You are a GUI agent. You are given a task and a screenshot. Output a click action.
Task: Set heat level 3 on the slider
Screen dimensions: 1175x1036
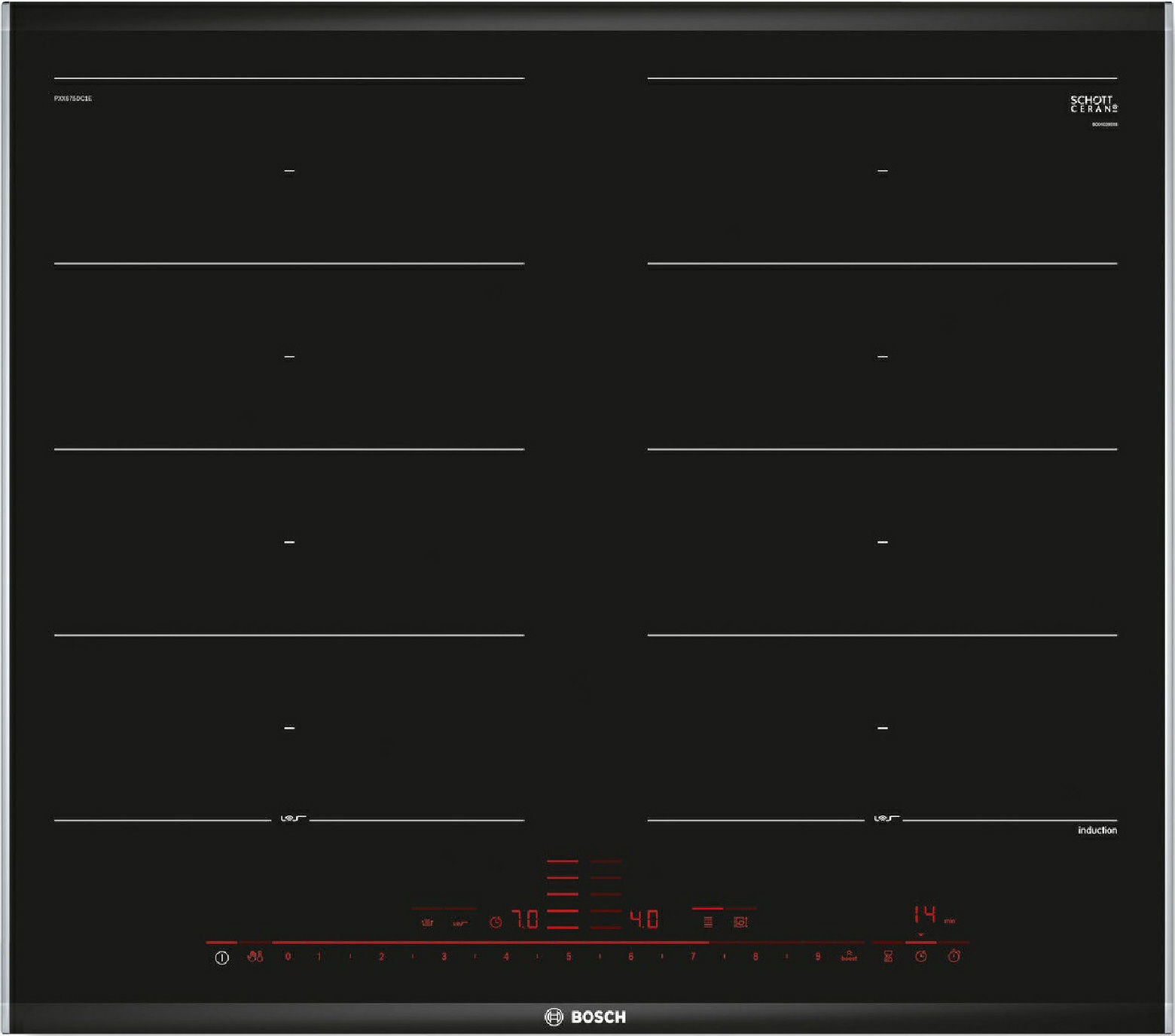coord(444,956)
